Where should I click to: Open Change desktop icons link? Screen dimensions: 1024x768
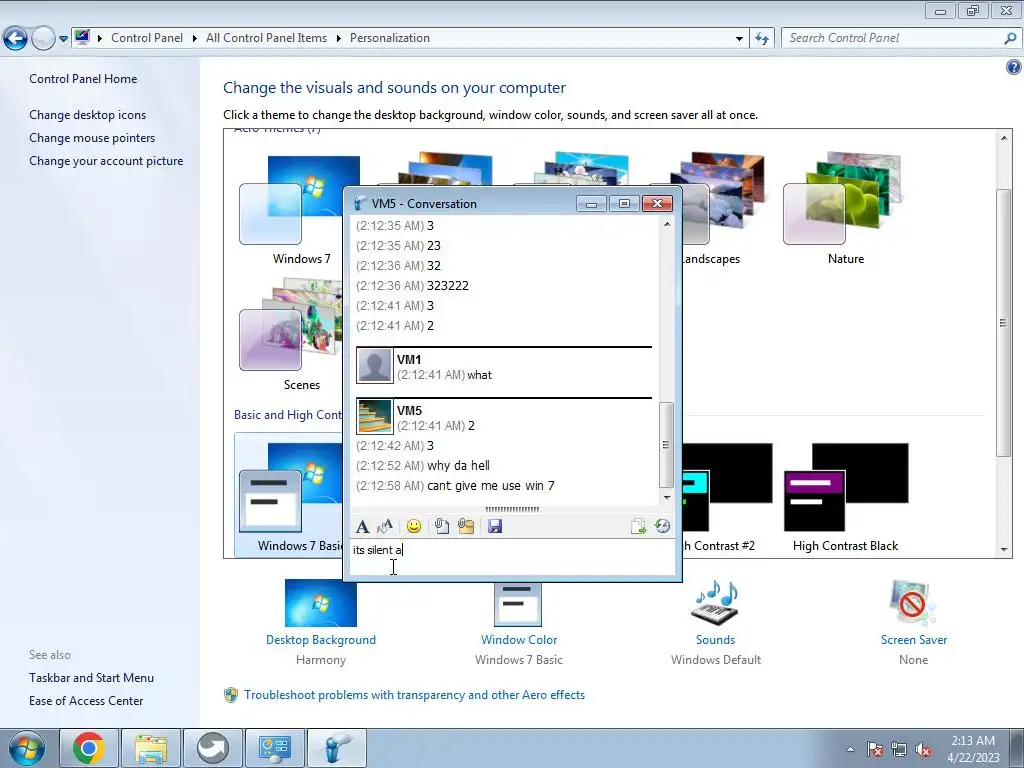pos(88,115)
